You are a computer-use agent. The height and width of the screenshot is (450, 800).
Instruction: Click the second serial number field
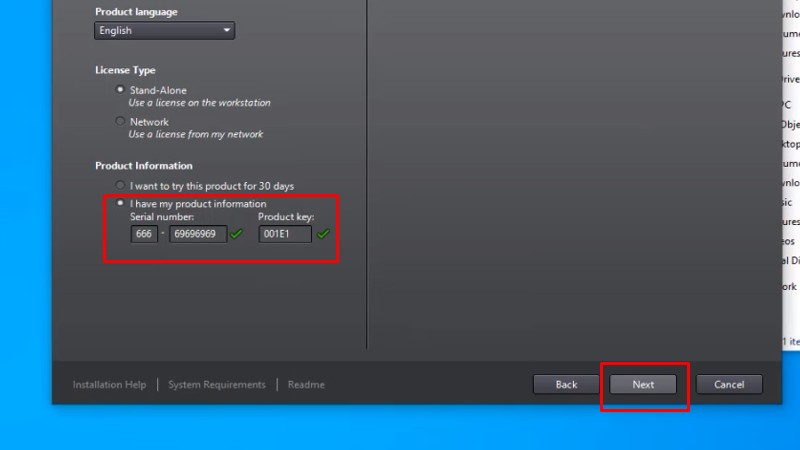click(x=198, y=234)
